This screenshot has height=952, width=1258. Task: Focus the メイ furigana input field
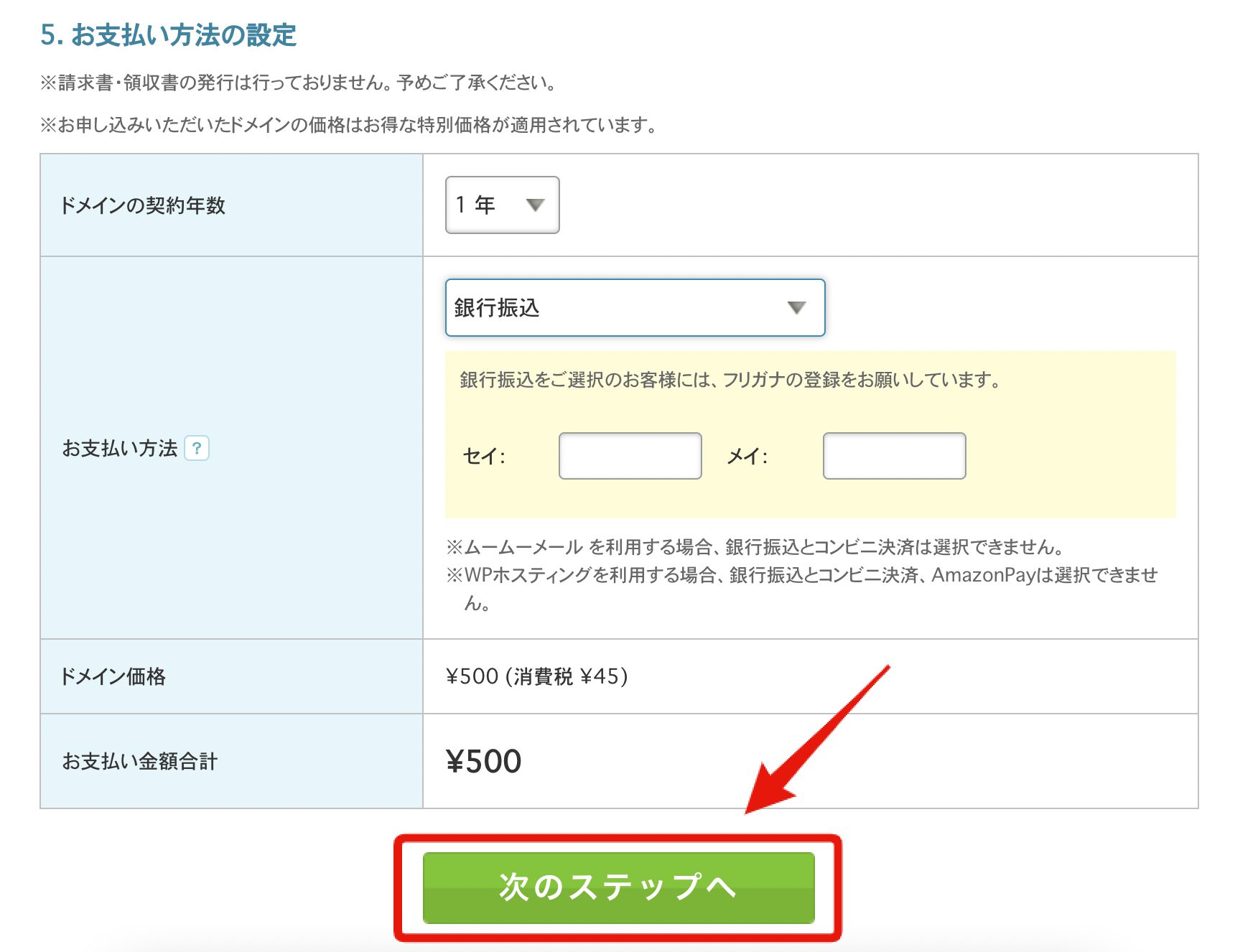pos(895,456)
